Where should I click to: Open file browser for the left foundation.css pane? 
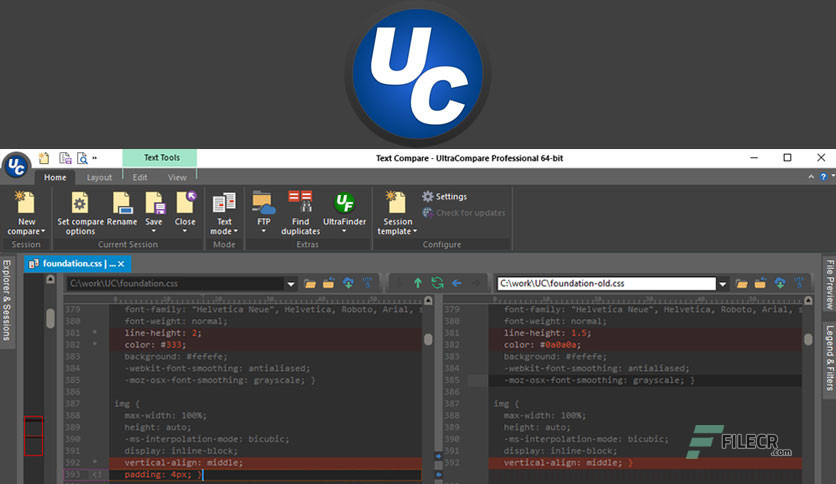[310, 284]
